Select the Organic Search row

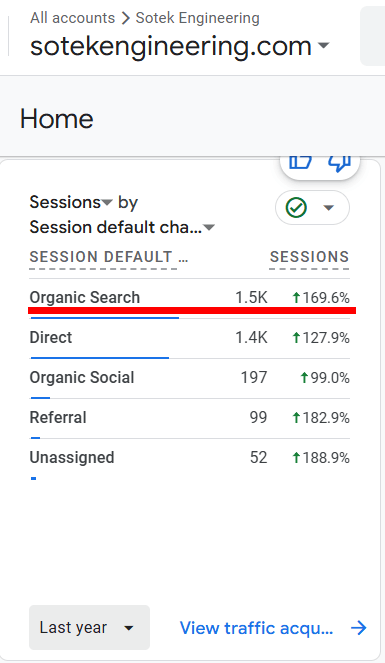(x=189, y=298)
